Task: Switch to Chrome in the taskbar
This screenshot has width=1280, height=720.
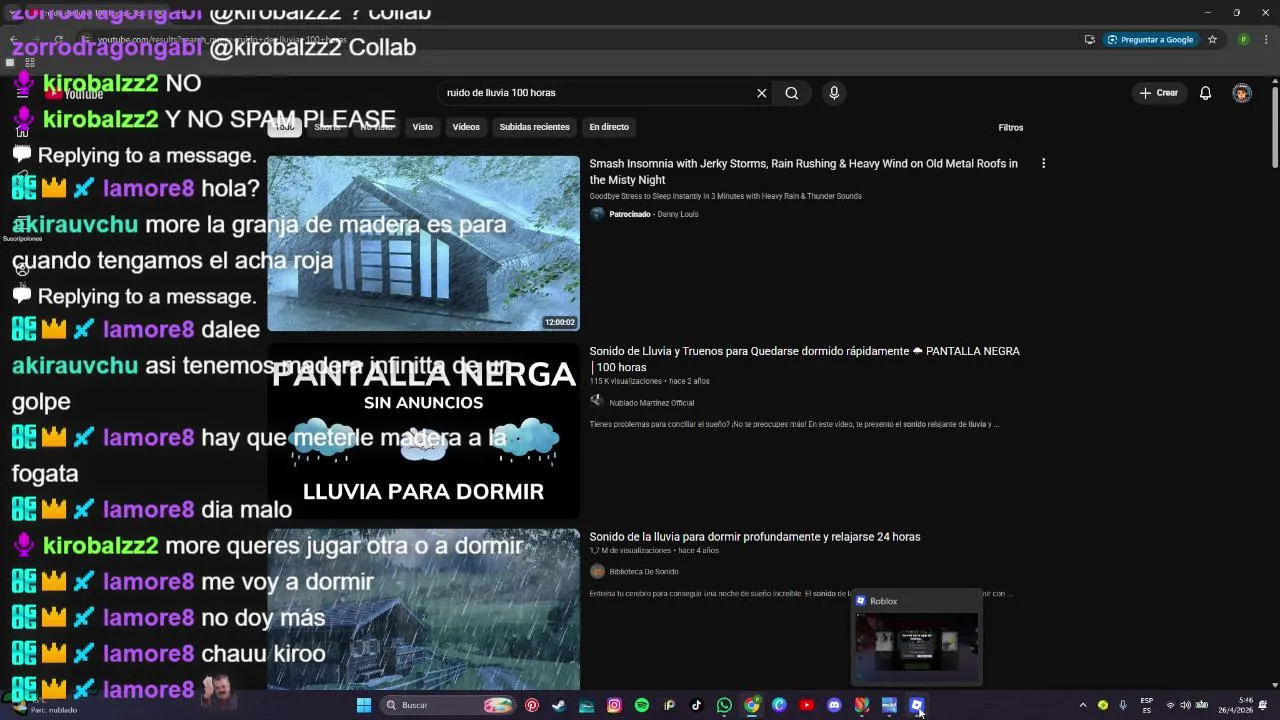Action: [752, 705]
